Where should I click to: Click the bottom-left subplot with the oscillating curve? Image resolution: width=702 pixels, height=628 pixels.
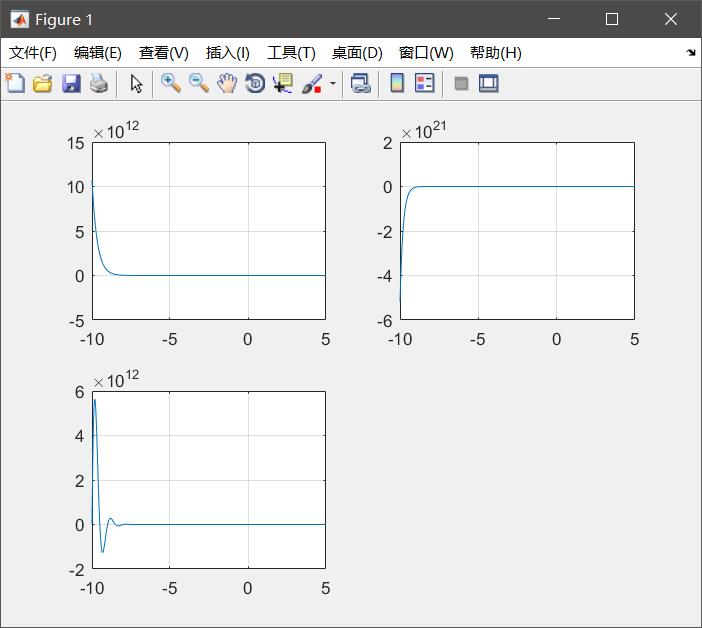pos(209,480)
